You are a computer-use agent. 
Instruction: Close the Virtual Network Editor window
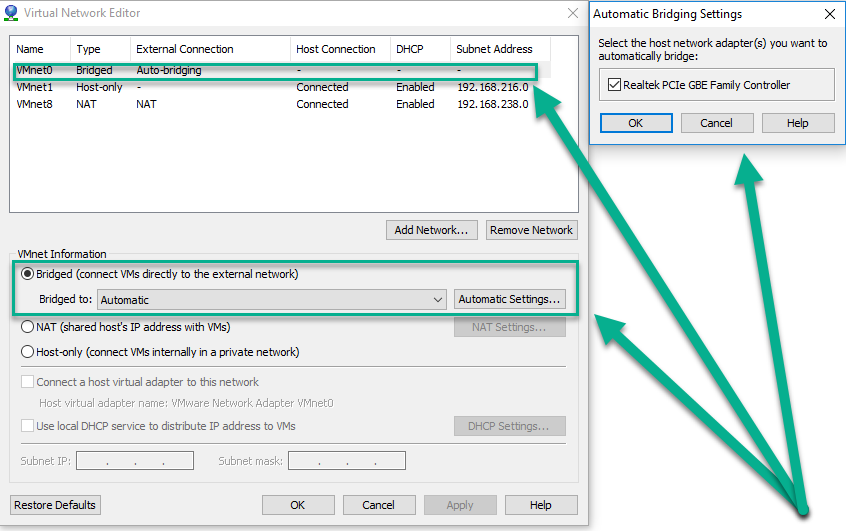(573, 13)
